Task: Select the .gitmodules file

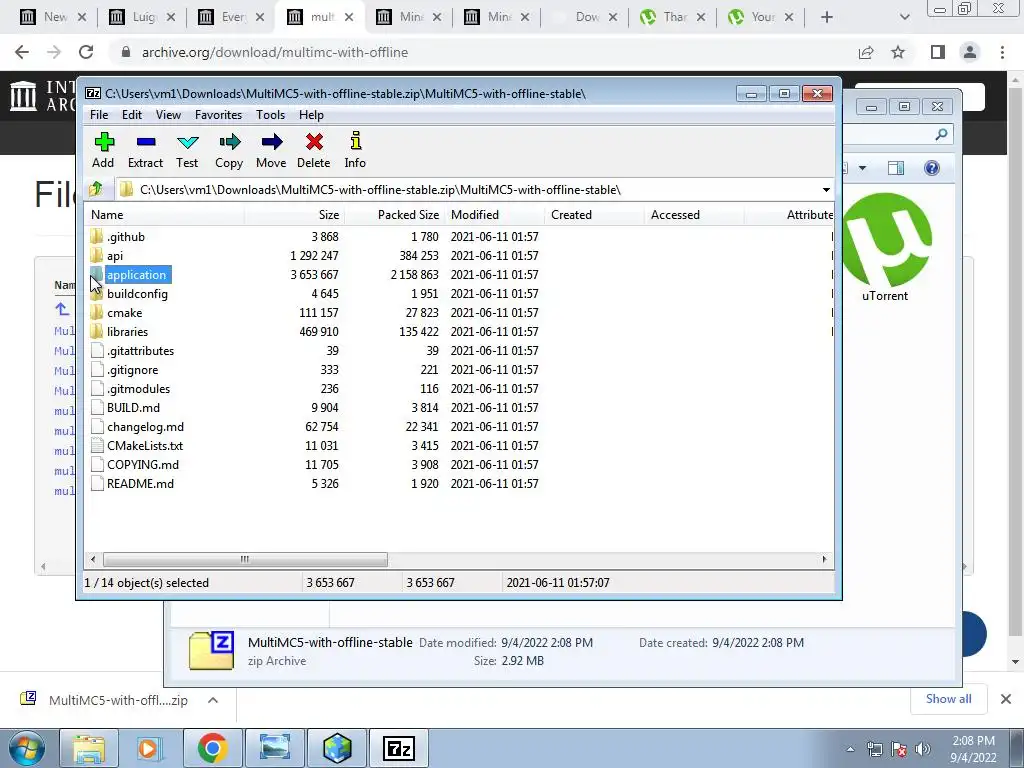Action: (138, 389)
